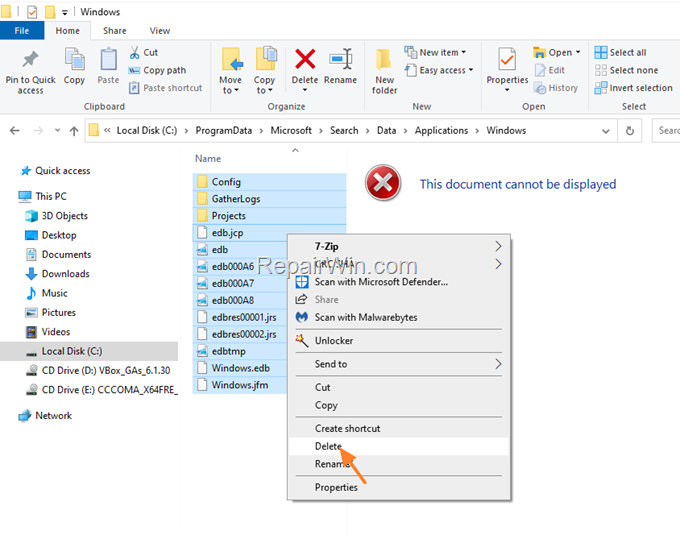
Task: Click Select none in the ribbon
Action: click(626, 70)
